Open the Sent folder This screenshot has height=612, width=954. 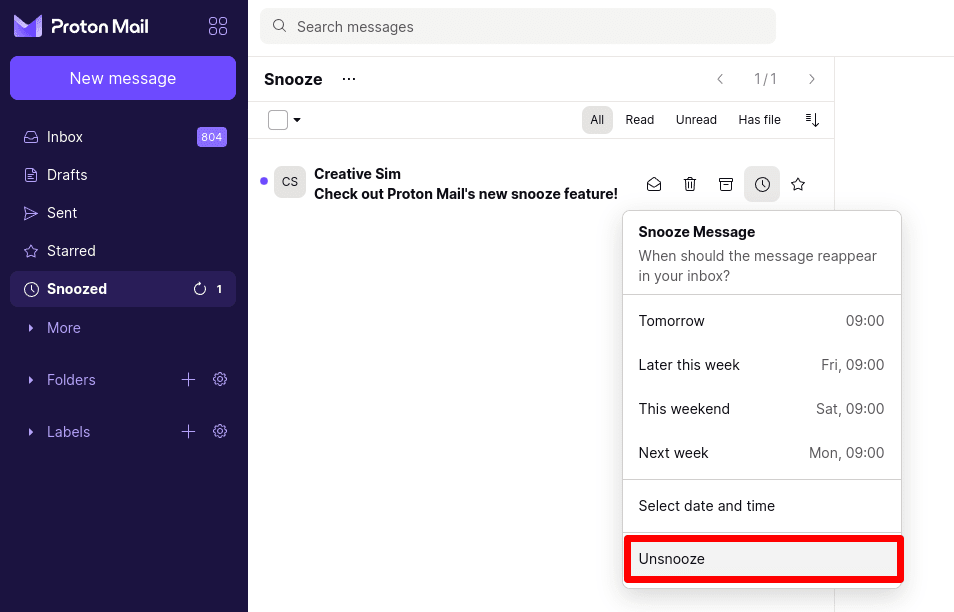tap(123, 213)
